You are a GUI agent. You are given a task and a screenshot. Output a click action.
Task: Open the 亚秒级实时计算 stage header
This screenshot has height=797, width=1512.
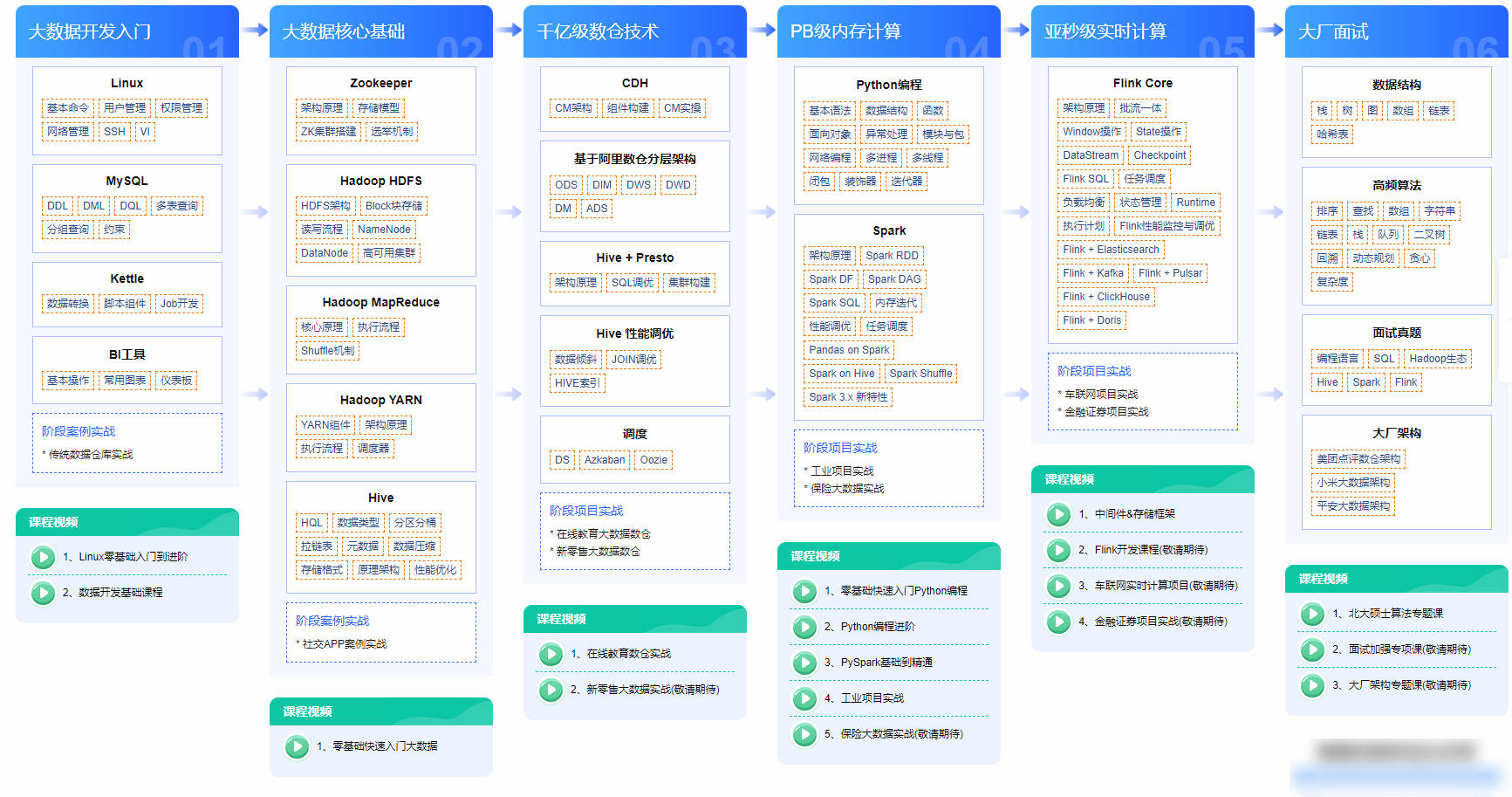point(1143,31)
